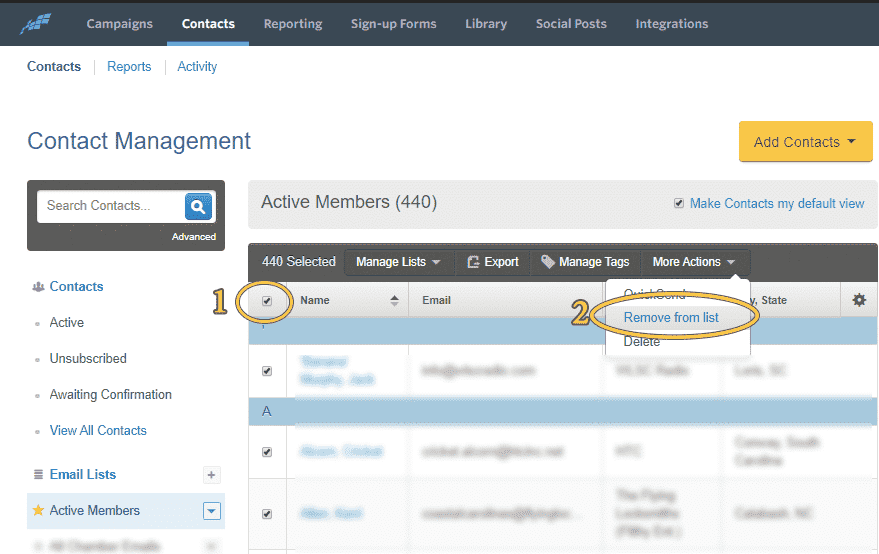Image resolution: width=879 pixels, height=554 pixels.
Task: Select the Active Members email list
Action: [x=95, y=510]
